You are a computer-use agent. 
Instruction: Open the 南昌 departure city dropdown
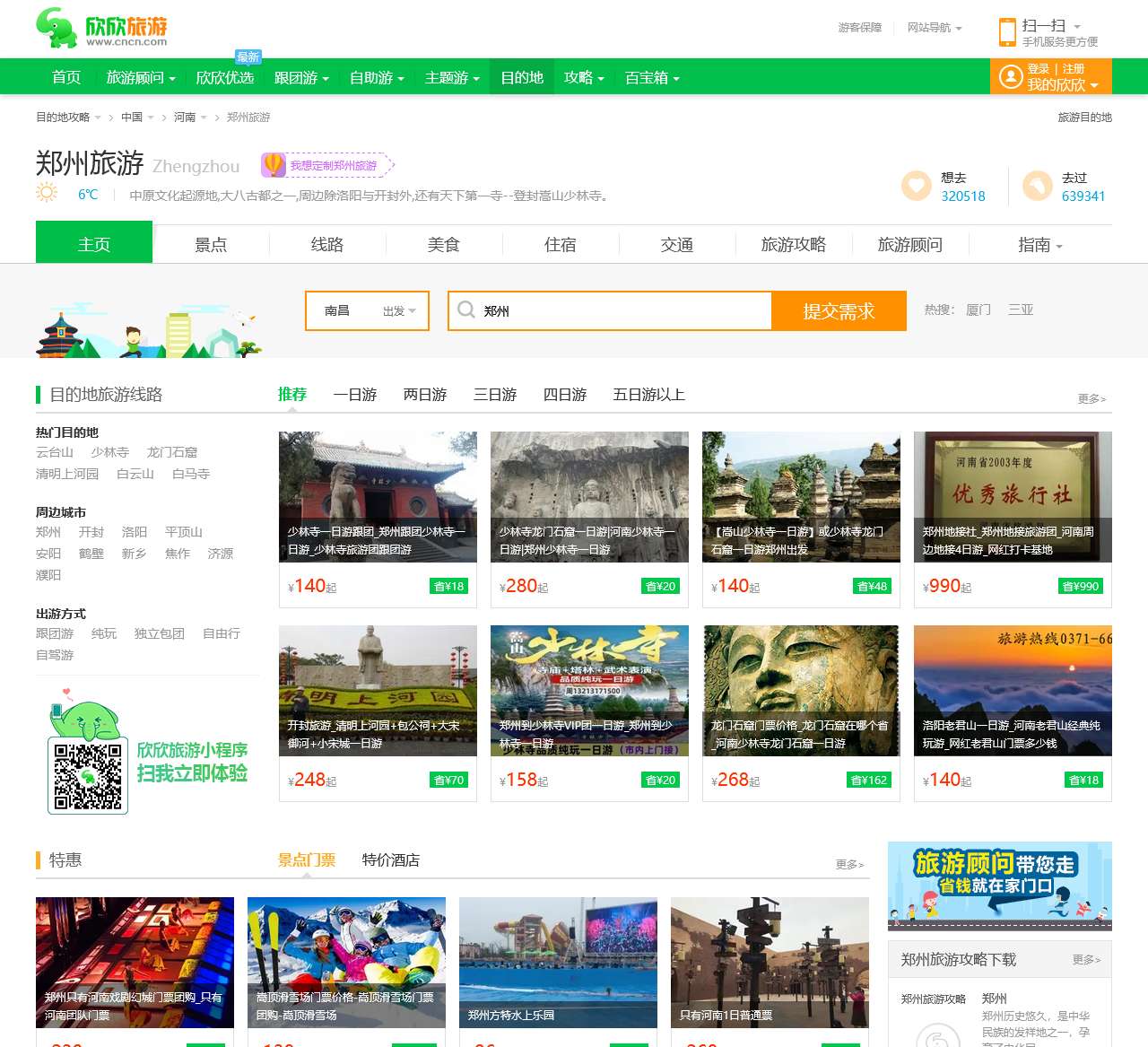(367, 311)
